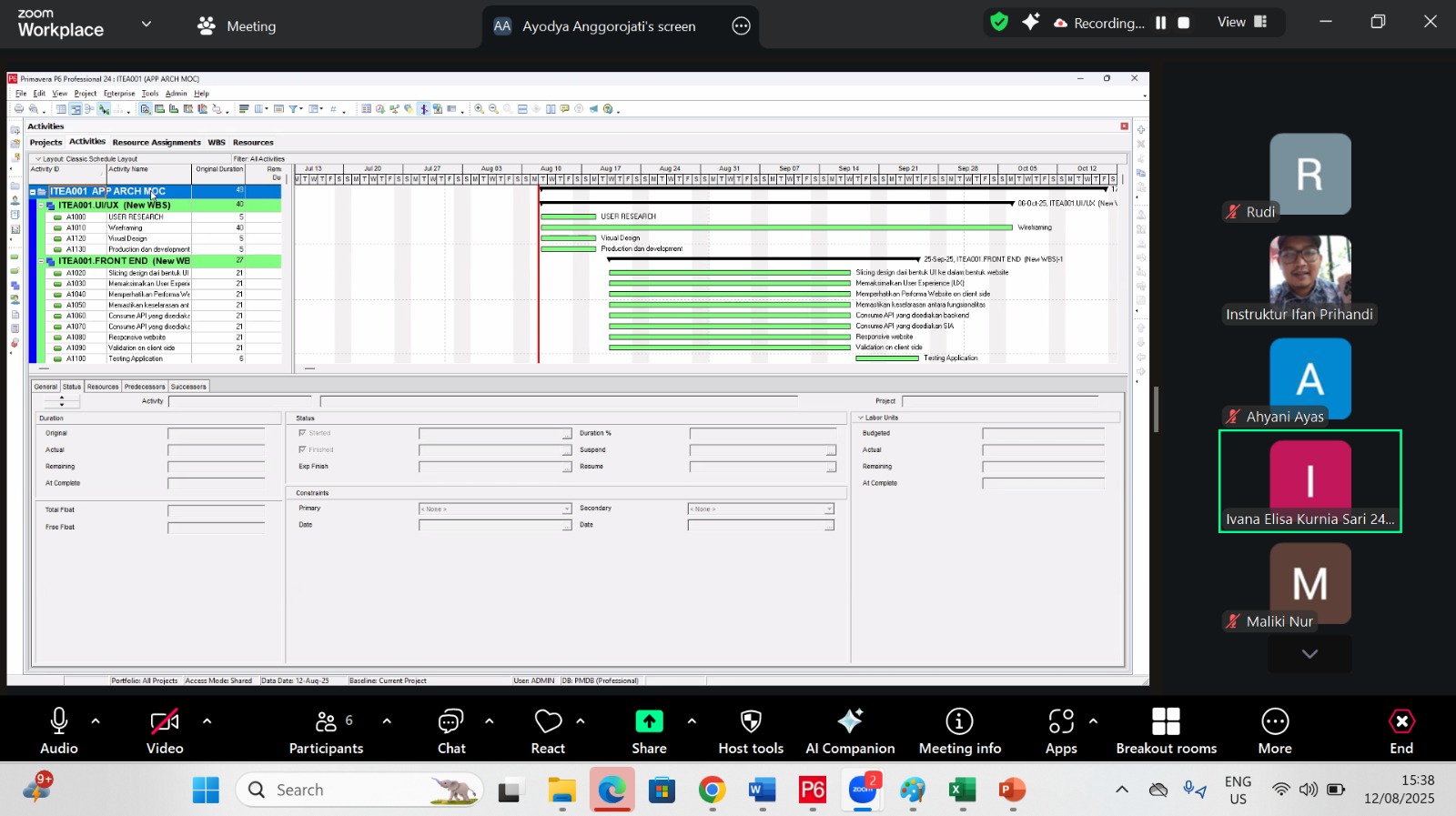This screenshot has height=816, width=1456.
Task: Open the React heart icon
Action: point(548,722)
